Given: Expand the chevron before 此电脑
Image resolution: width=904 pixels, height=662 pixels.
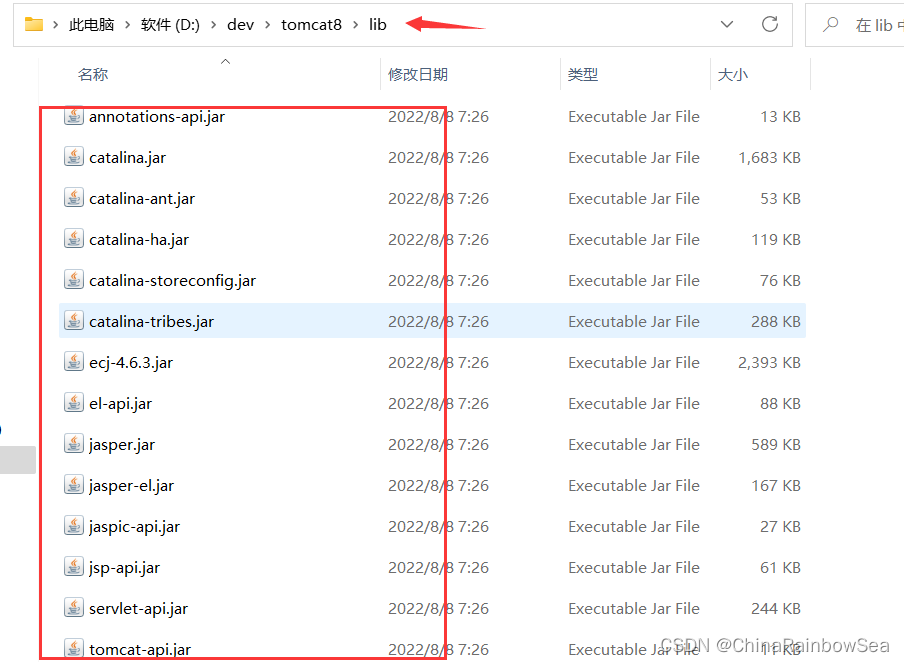Looking at the screenshot, I should [55, 25].
